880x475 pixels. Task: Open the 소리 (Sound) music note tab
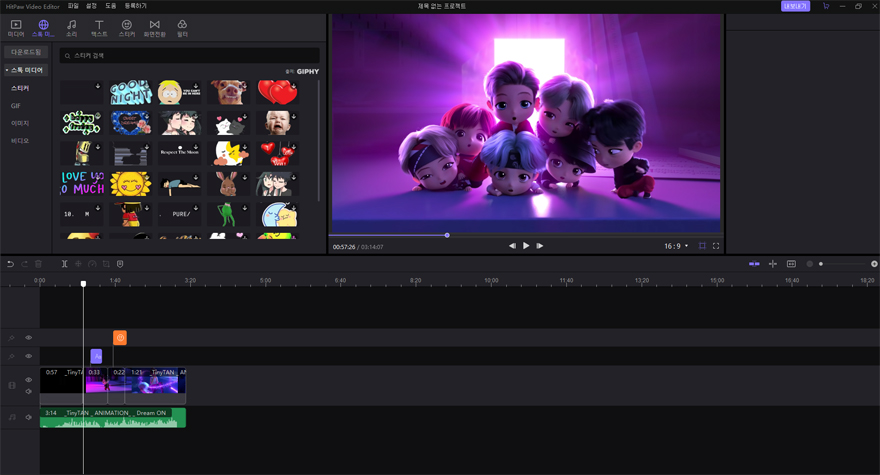pyautogui.click(x=71, y=28)
